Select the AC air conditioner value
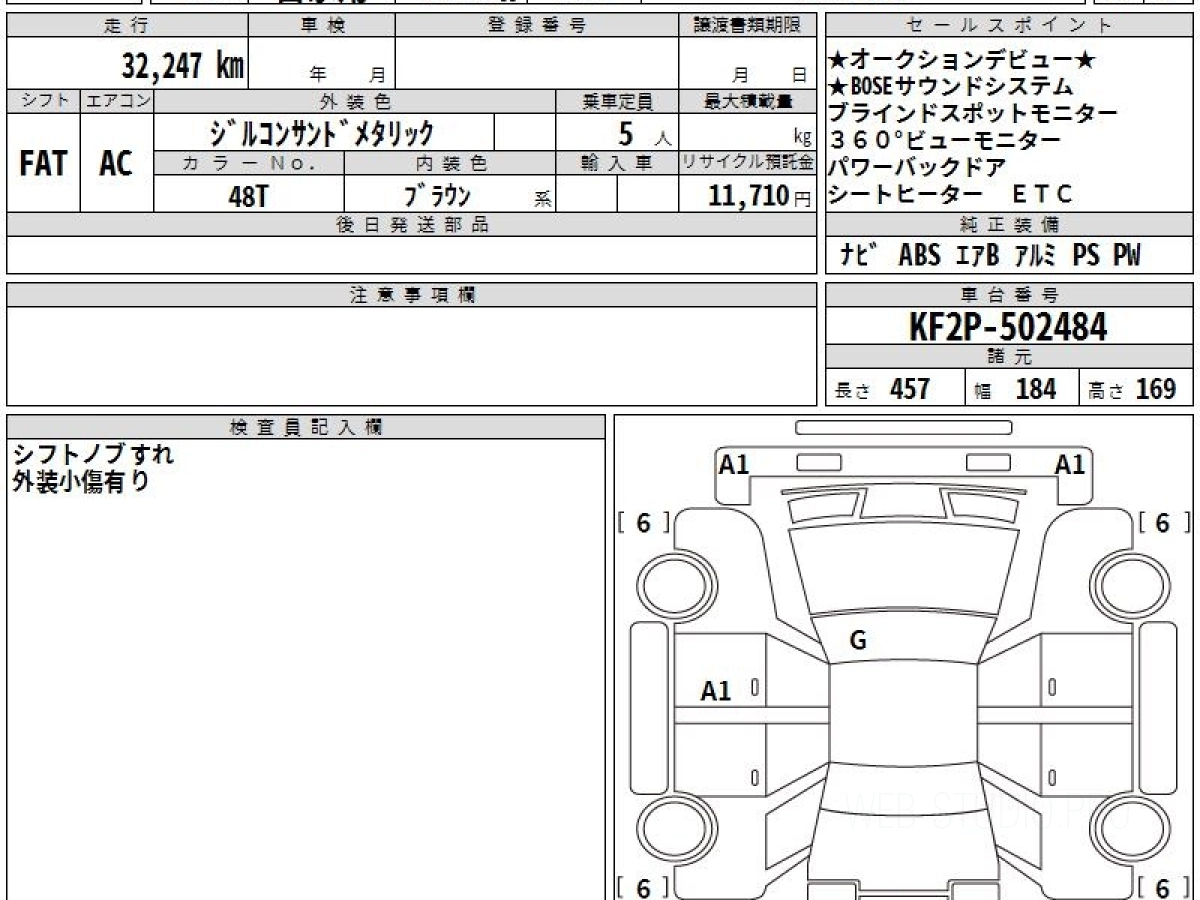The height and width of the screenshot is (900, 1200). coord(116,164)
